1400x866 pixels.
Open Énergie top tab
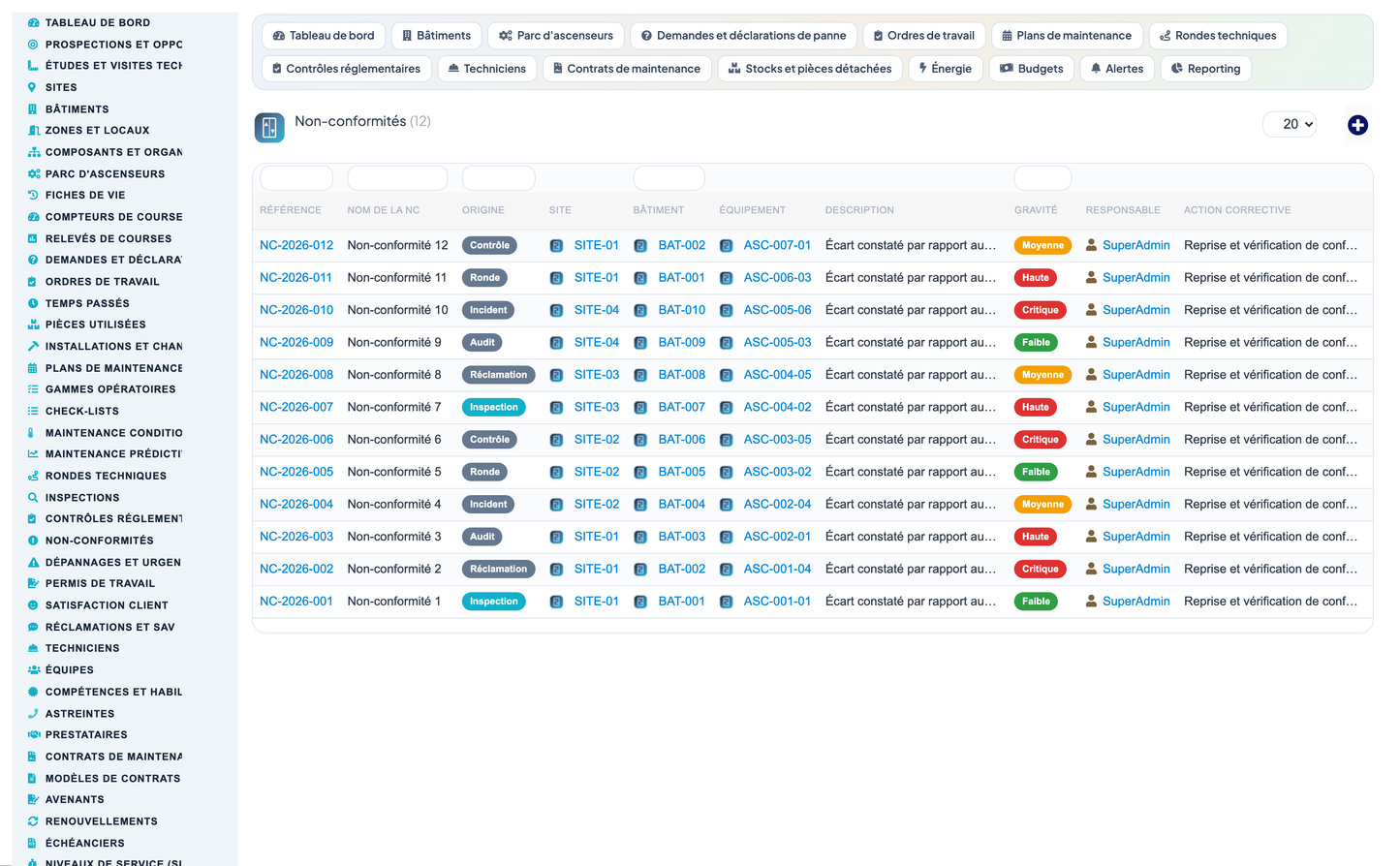click(946, 69)
